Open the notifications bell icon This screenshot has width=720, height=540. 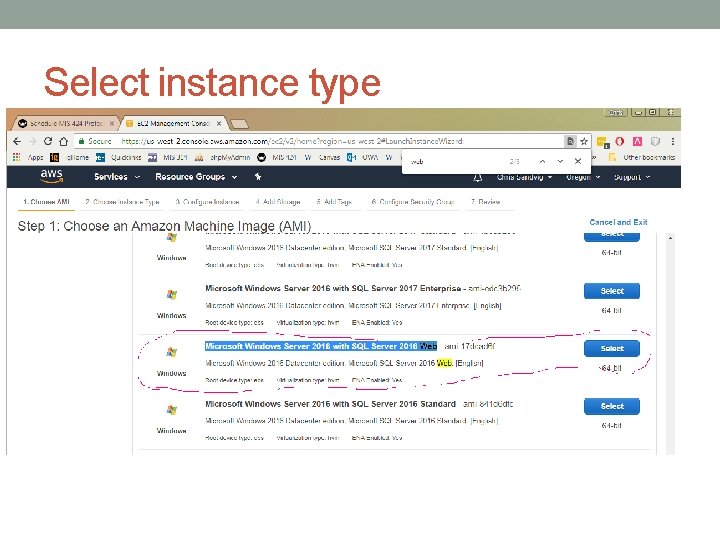[x=478, y=177]
